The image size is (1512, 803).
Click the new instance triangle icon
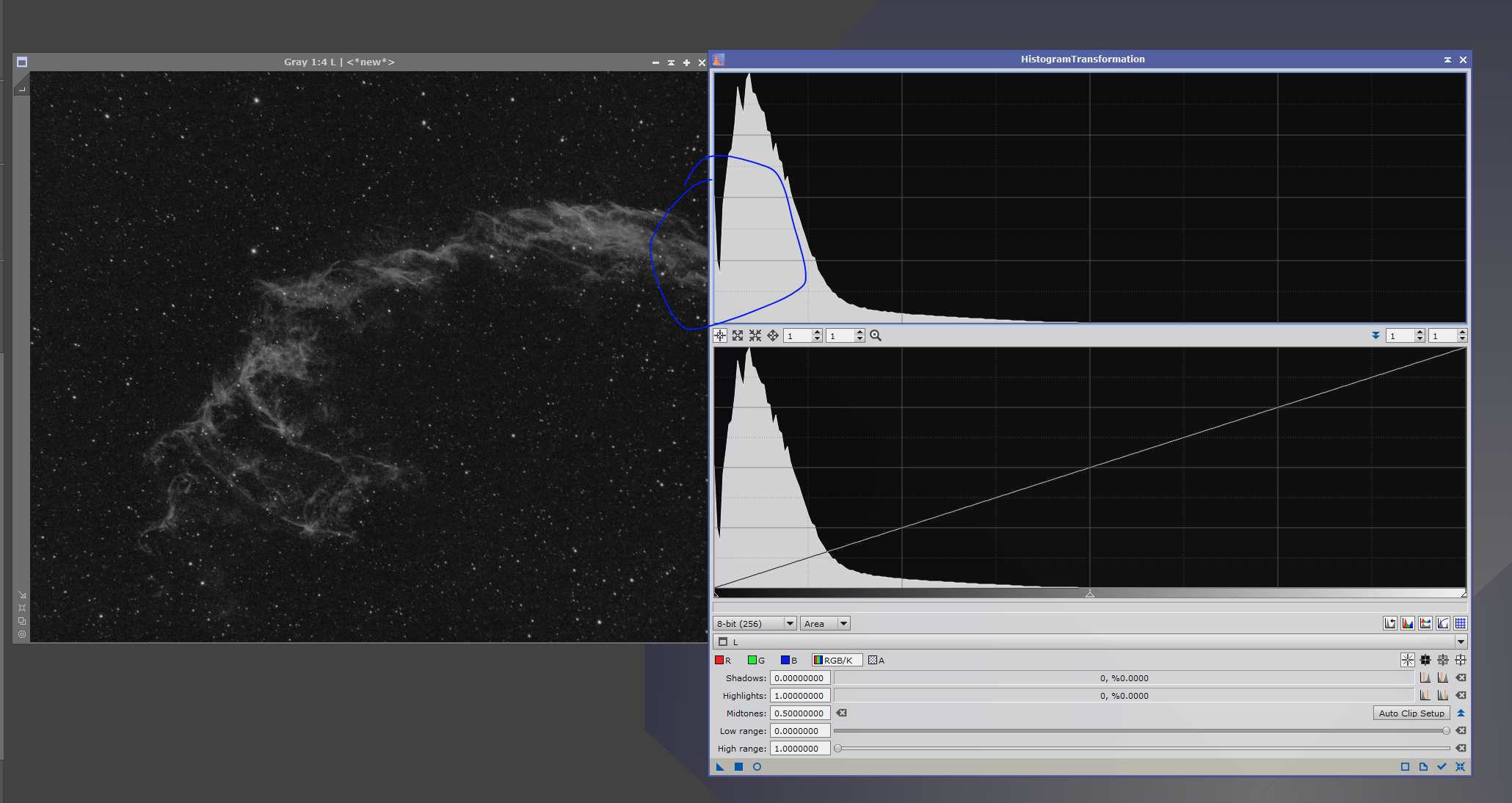pos(720,766)
